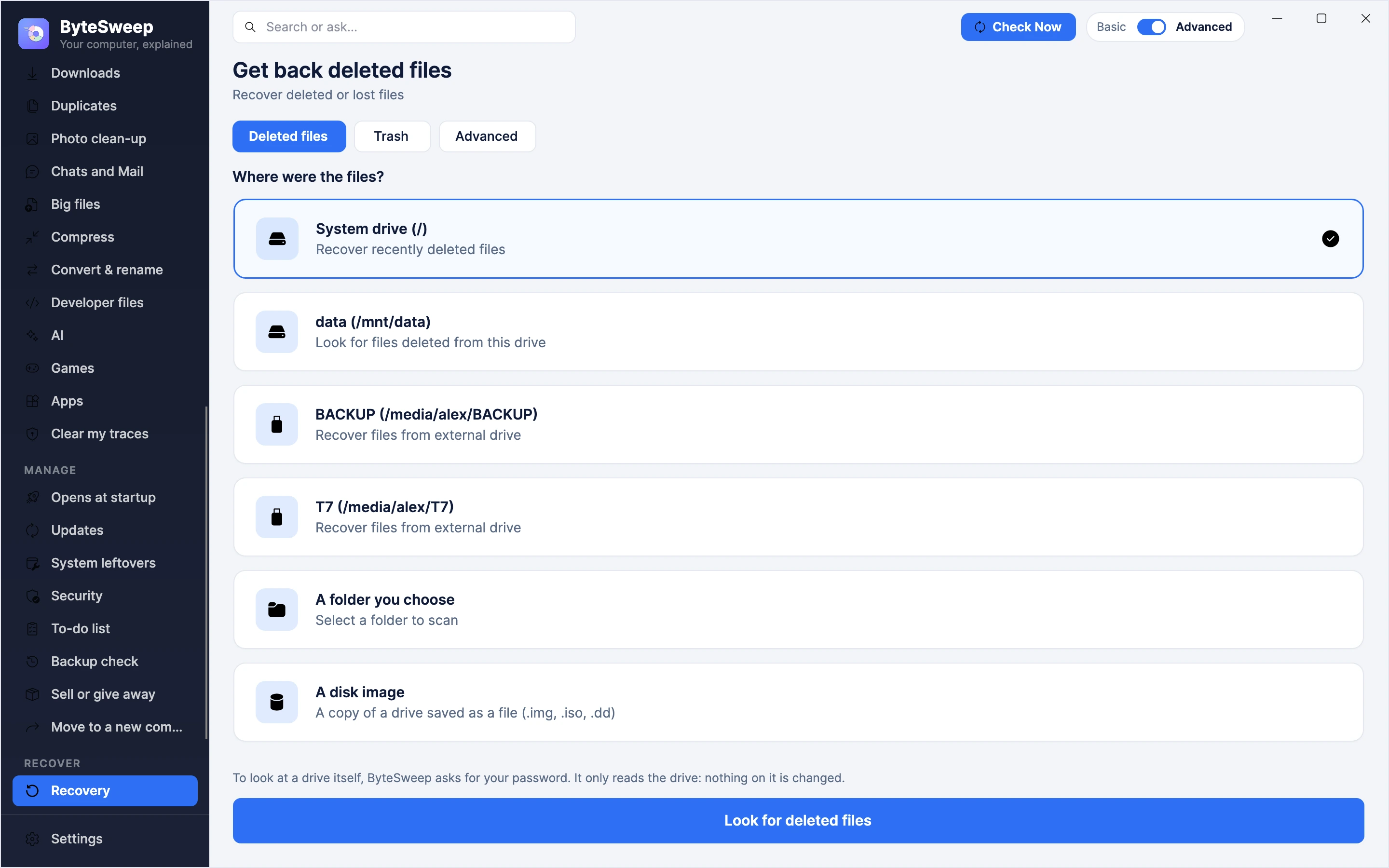Screen dimensions: 1389x868
Task: Open the Opens at startup rocket icon
Action: [33, 497]
